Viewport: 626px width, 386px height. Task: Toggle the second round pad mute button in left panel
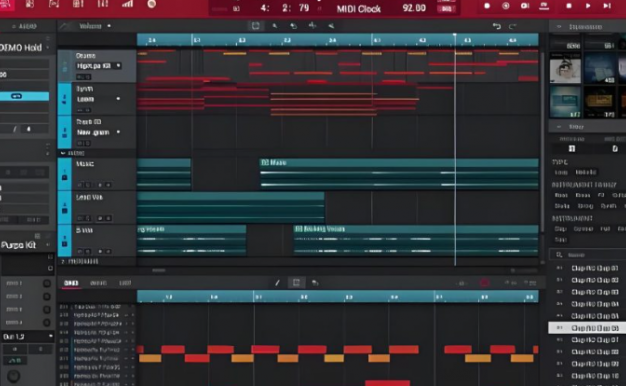tap(47, 297)
